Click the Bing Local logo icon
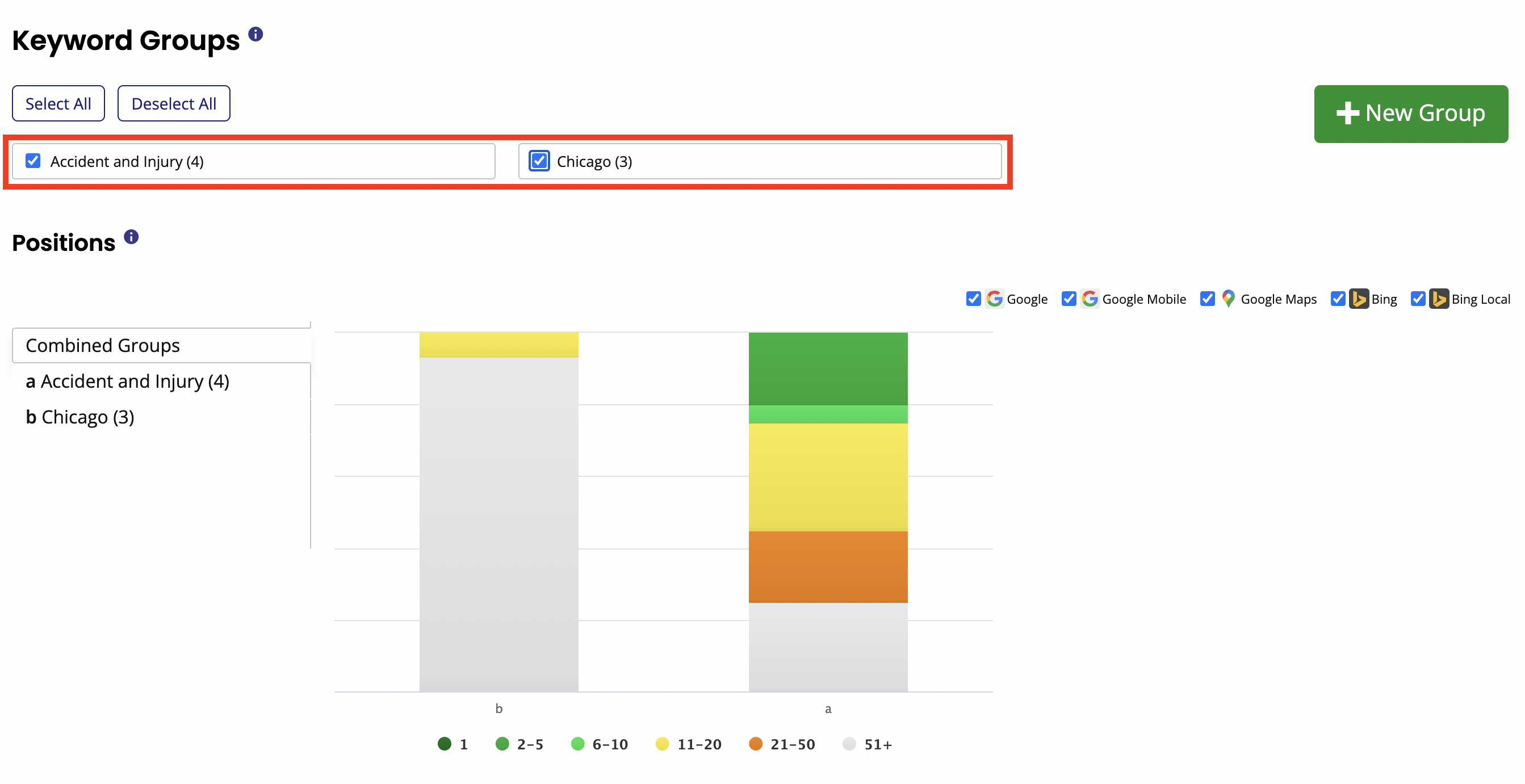Screen dimensions: 1525x784 pyautogui.click(x=1439, y=299)
